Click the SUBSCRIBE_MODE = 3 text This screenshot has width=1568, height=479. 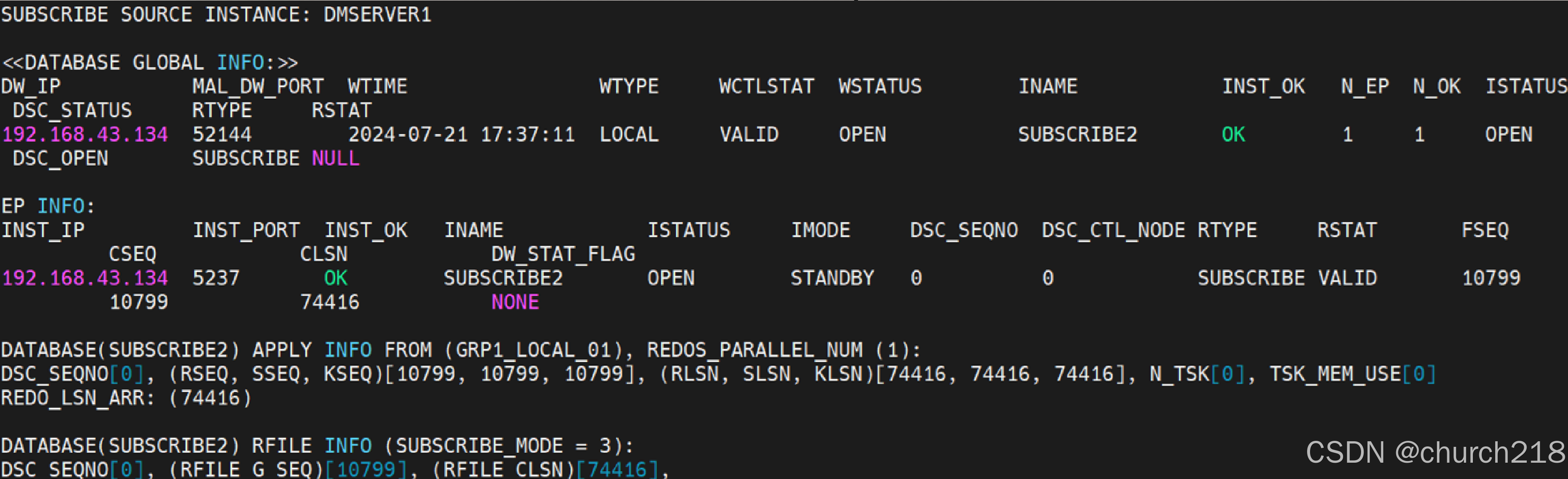click(503, 446)
